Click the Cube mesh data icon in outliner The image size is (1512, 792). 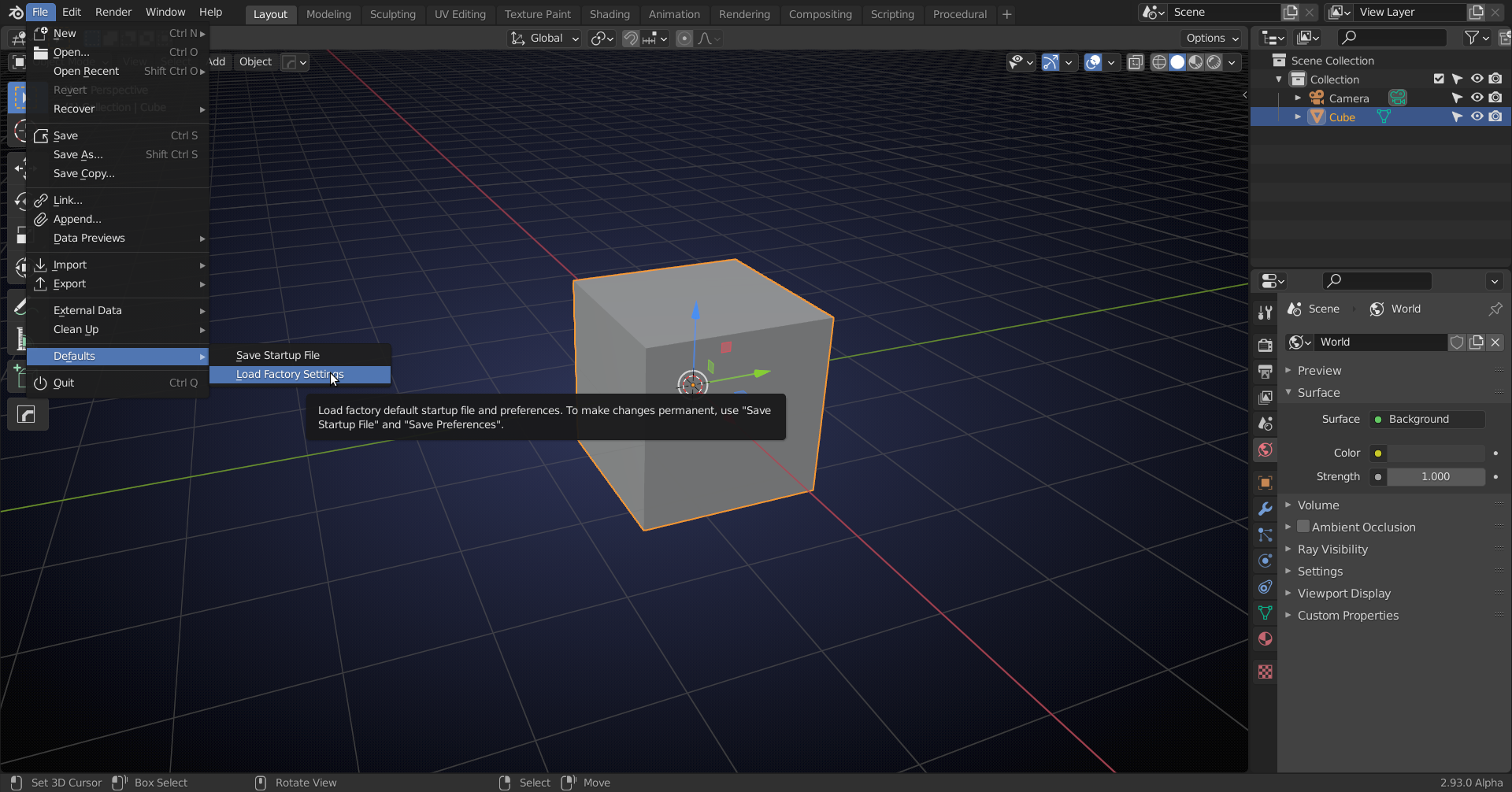click(x=1384, y=117)
